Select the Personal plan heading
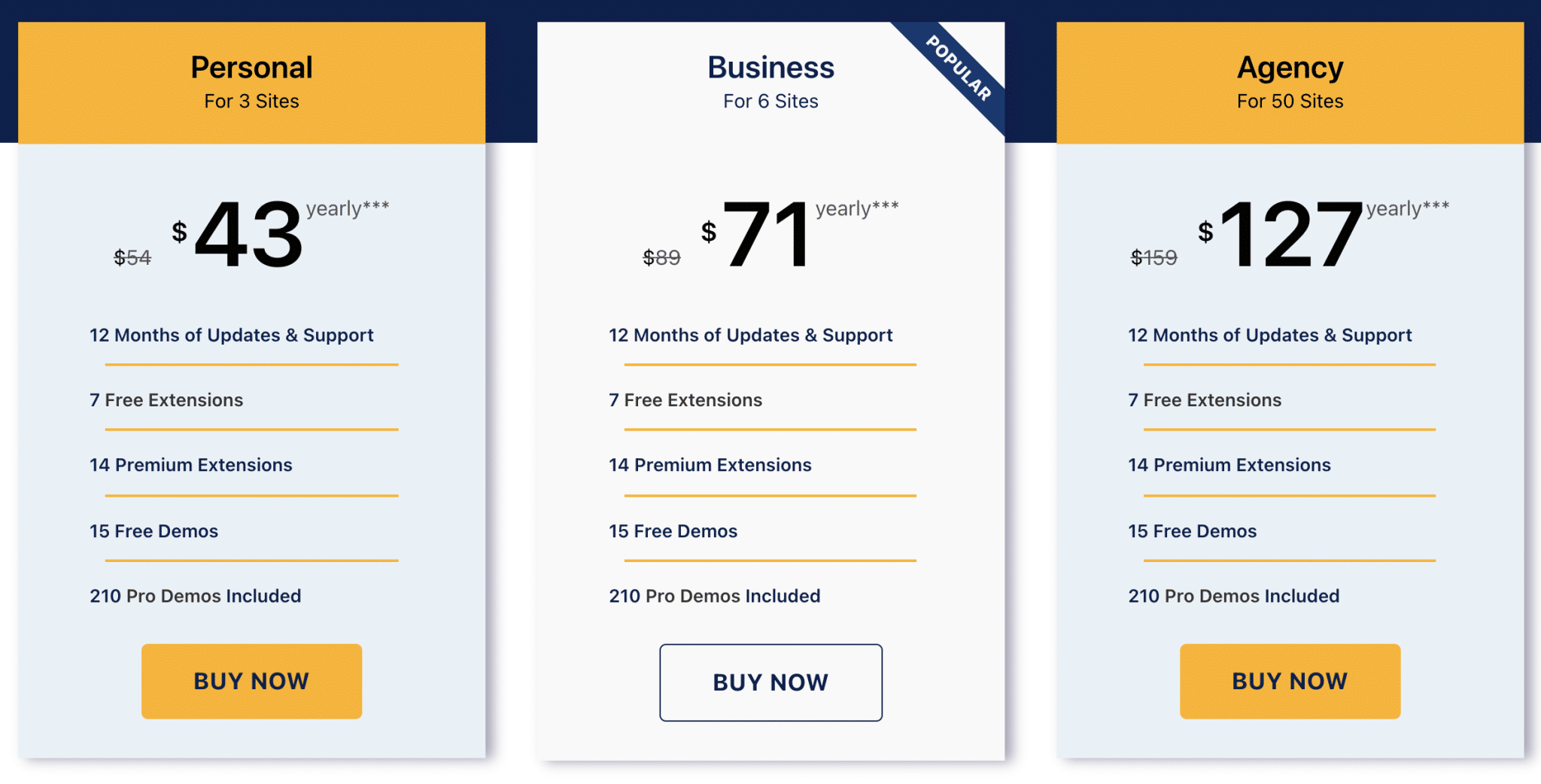 pos(251,68)
